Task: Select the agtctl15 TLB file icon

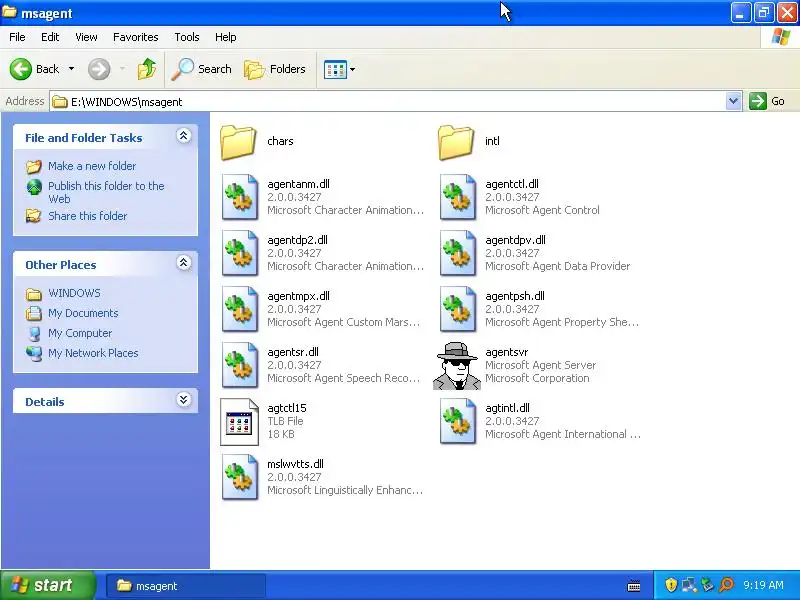Action: tap(239, 421)
